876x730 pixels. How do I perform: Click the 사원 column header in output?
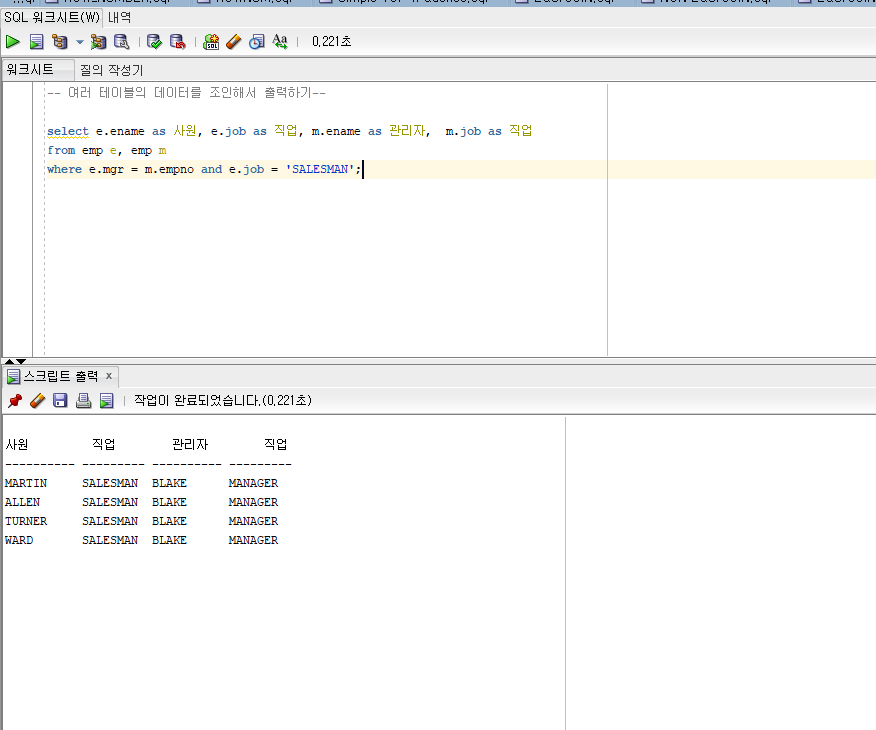[17, 445]
